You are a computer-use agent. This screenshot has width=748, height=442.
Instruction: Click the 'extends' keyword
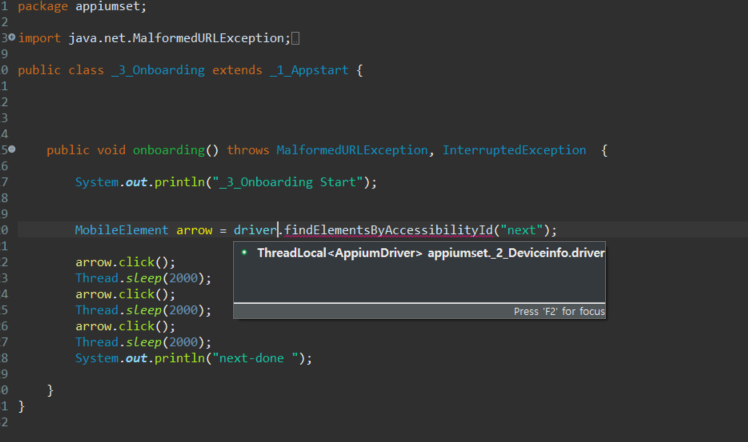[237, 70]
